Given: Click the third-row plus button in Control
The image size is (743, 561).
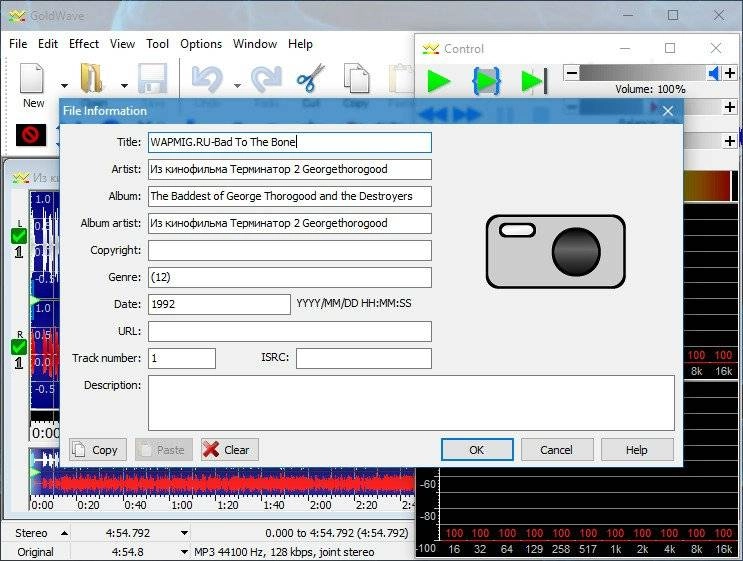Looking at the screenshot, I should 730,141.
